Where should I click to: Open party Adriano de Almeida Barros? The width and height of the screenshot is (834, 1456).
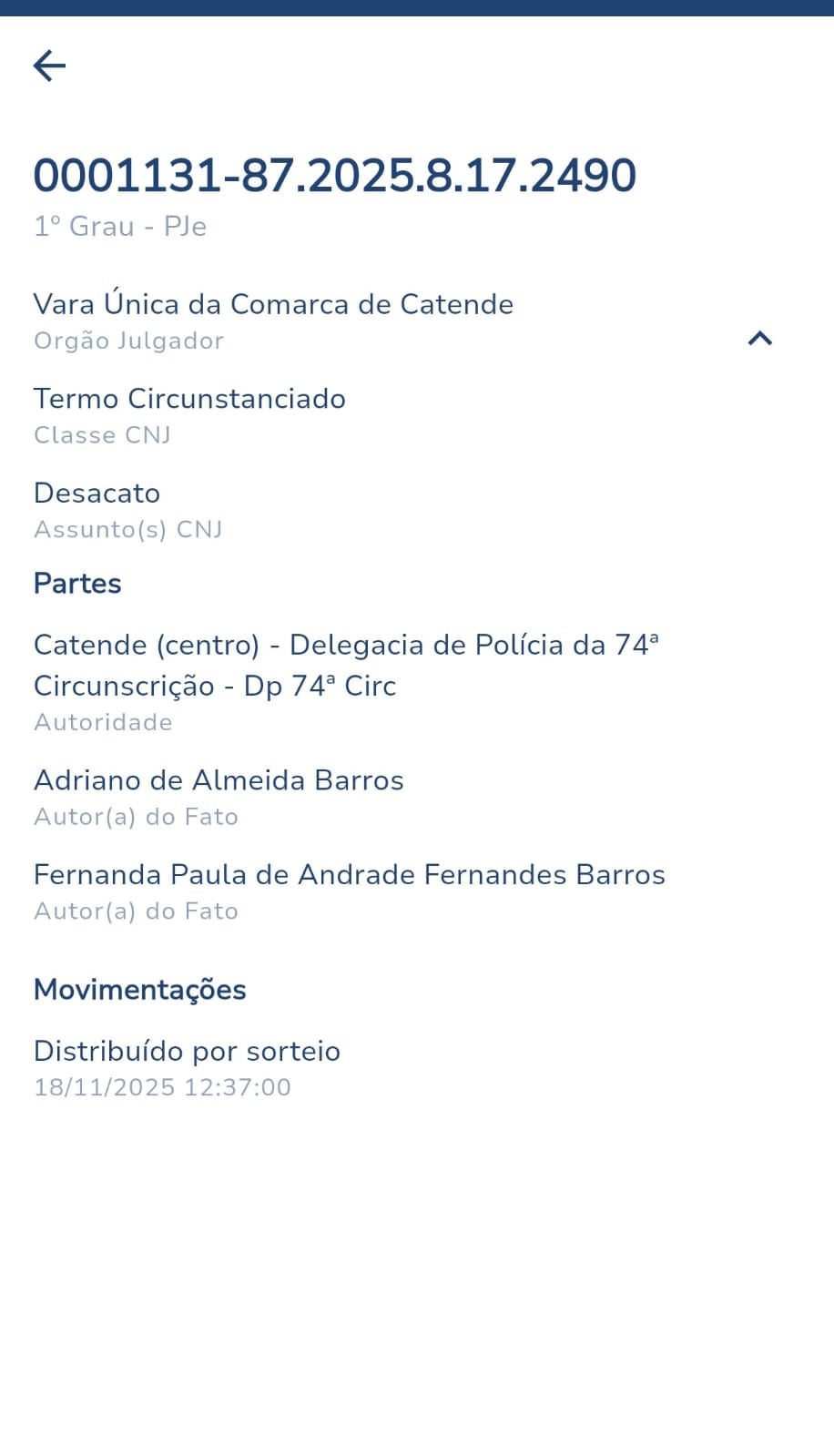219,780
